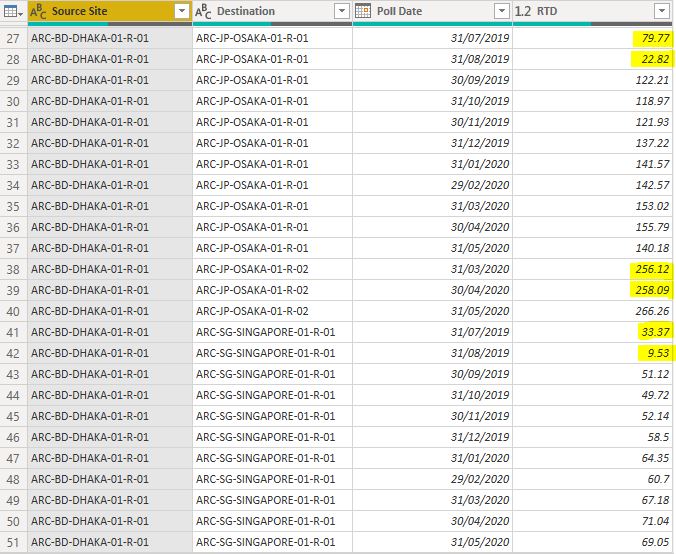Select row number 51
Image resolution: width=676 pixels, height=554 pixels.
[13, 542]
